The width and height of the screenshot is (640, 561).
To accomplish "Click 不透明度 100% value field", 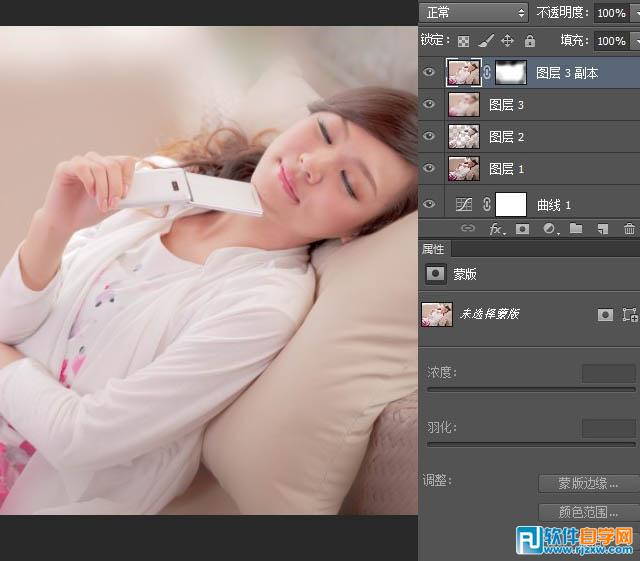I will pyautogui.click(x=611, y=13).
